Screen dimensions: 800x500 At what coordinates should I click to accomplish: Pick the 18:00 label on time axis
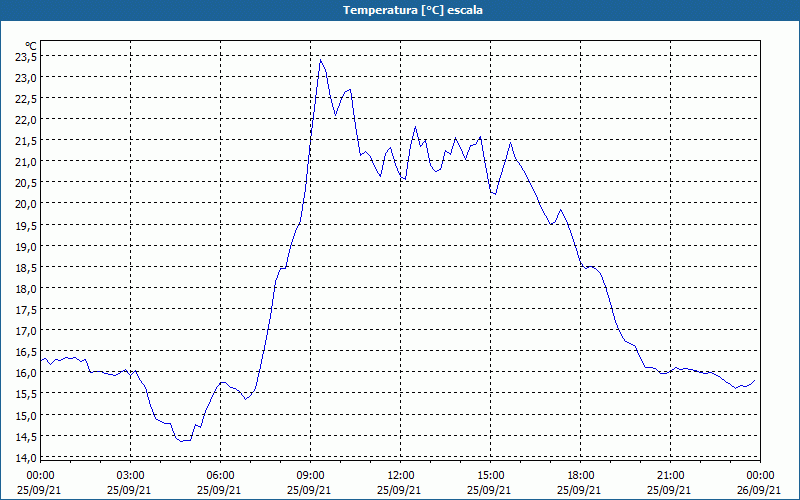tap(581, 476)
